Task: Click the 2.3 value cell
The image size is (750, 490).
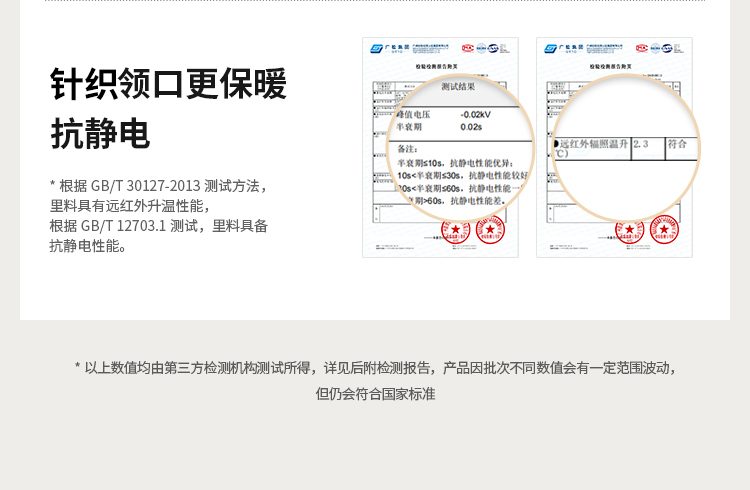Action: click(x=648, y=148)
